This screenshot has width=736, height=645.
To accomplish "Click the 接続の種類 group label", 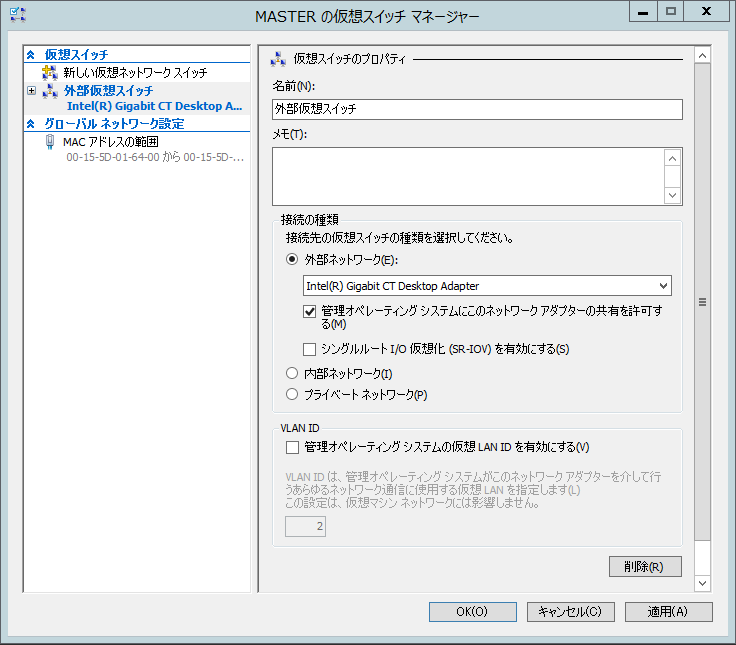I will pos(309,219).
